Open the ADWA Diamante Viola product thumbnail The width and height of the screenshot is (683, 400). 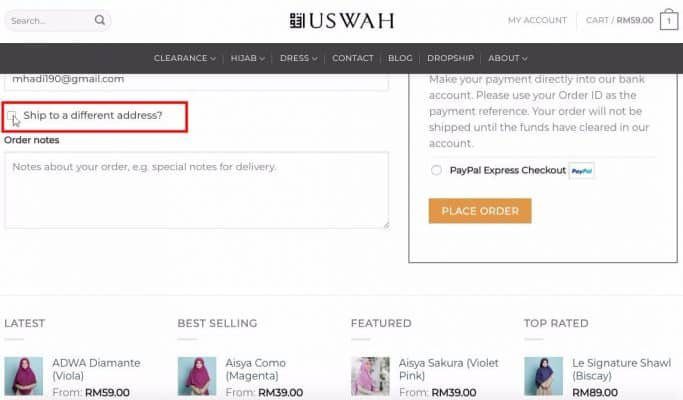point(24,376)
